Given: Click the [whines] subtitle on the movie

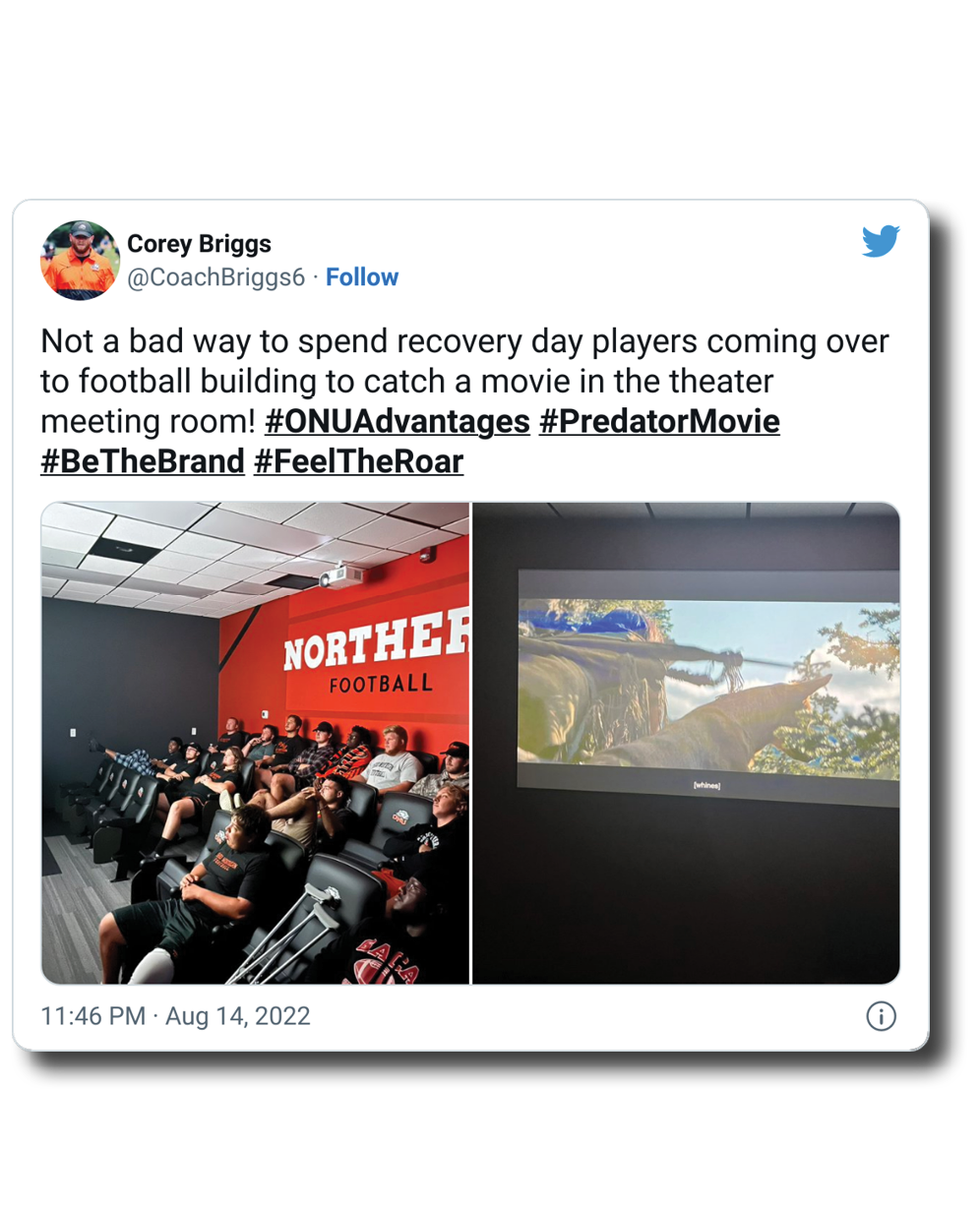Looking at the screenshot, I should pyautogui.click(x=706, y=786).
